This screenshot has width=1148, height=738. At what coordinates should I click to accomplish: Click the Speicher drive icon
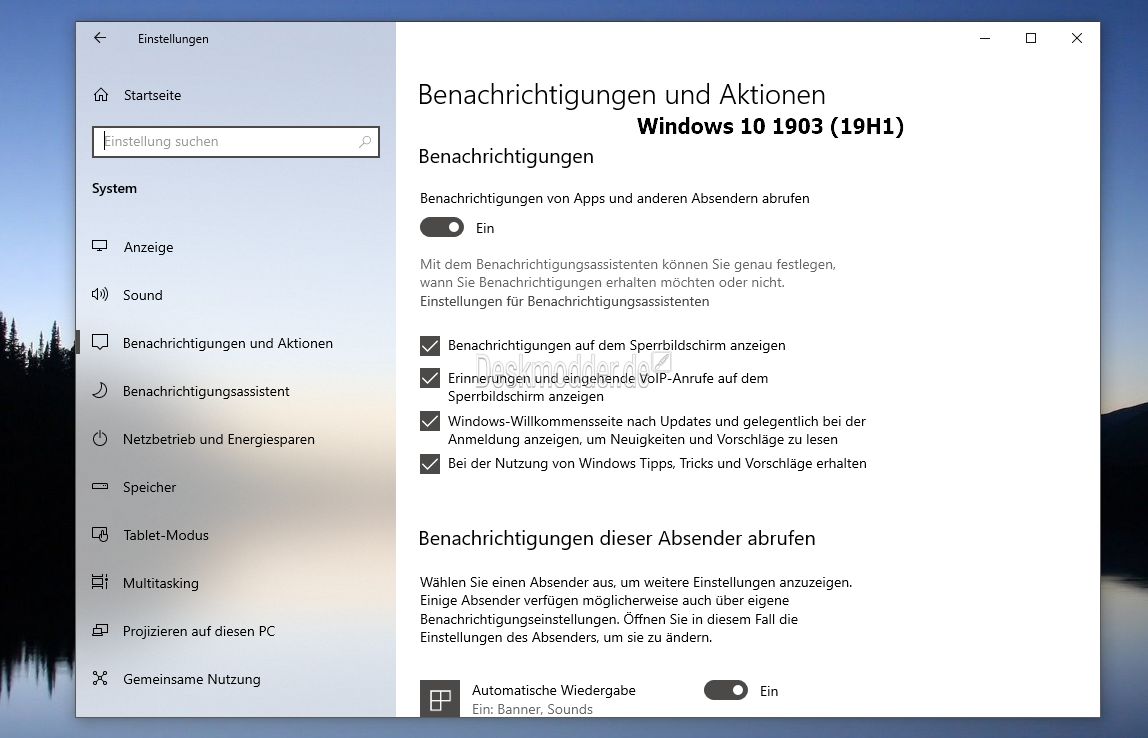click(x=100, y=486)
